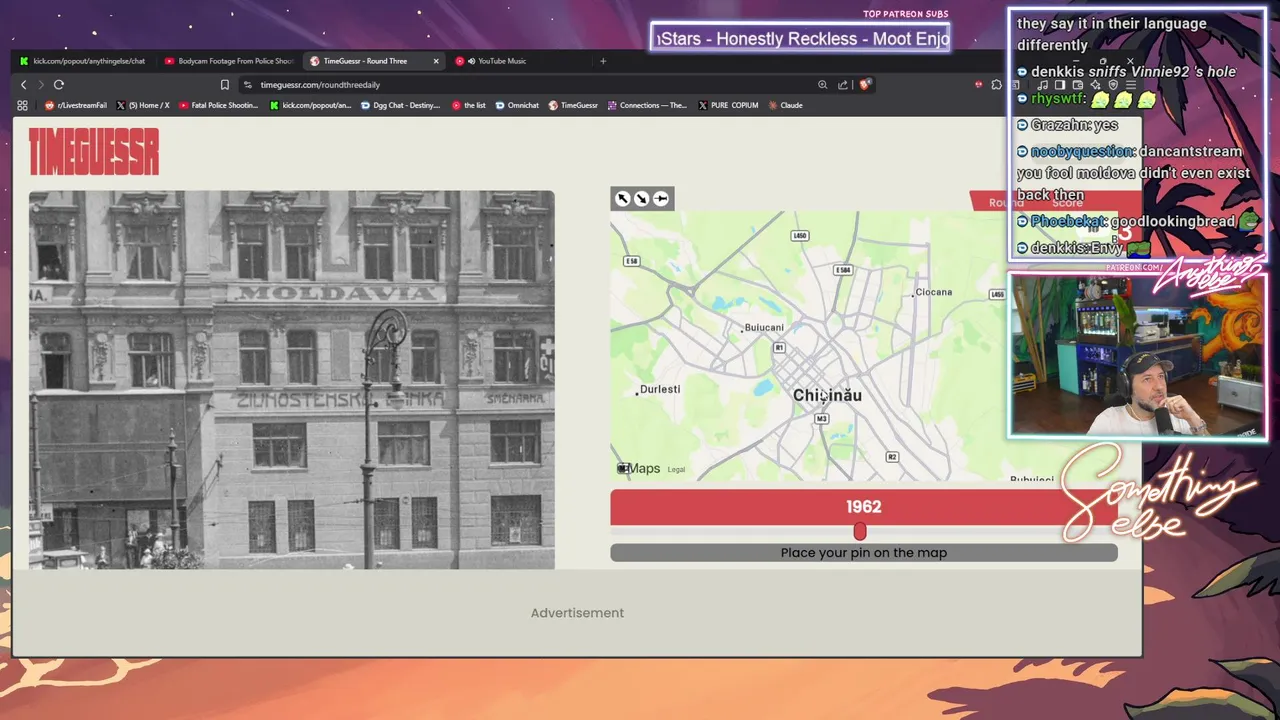Open the kick.com/popout/an... bookmark
1280x720 pixels.
tap(310, 105)
